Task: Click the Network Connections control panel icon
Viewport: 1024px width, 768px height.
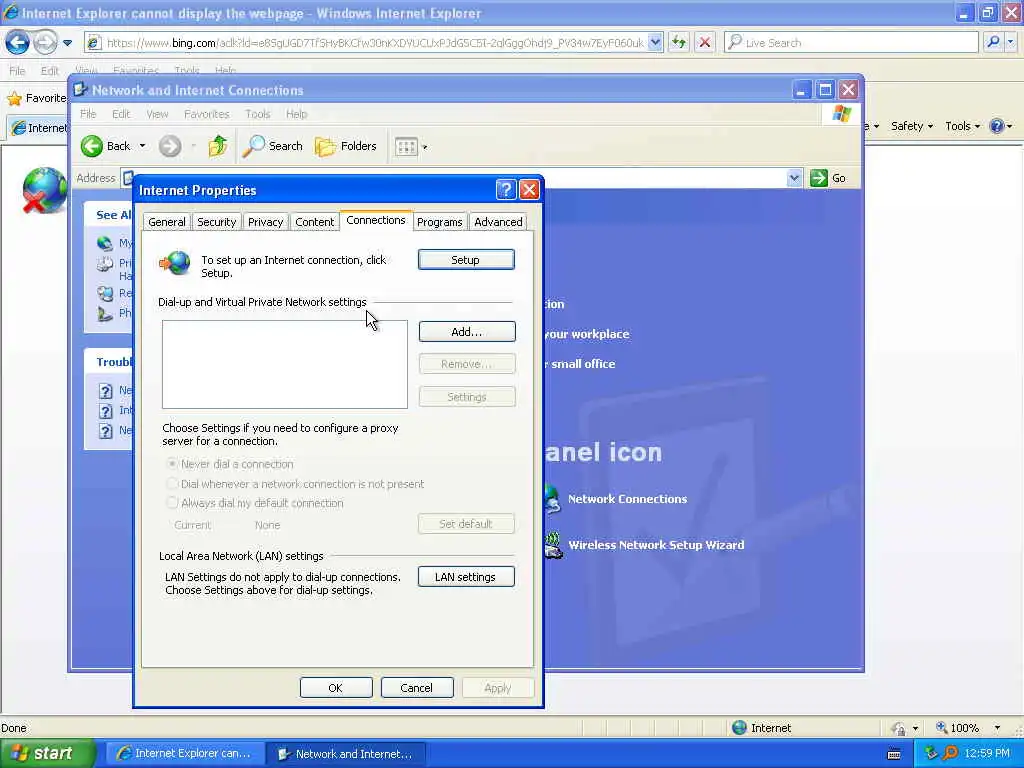Action: pyautogui.click(x=552, y=500)
